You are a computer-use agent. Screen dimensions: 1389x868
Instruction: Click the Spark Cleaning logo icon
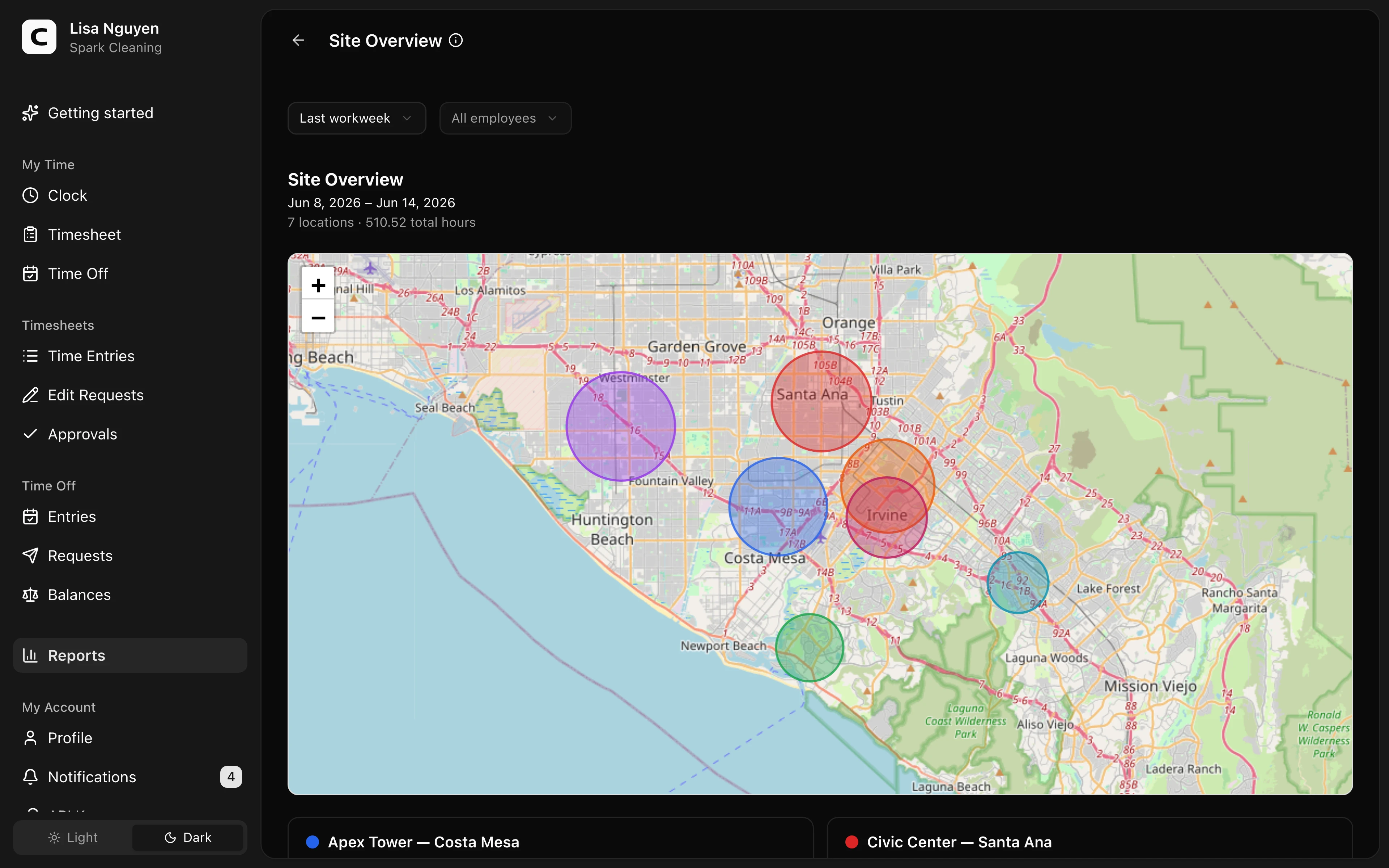(39, 37)
